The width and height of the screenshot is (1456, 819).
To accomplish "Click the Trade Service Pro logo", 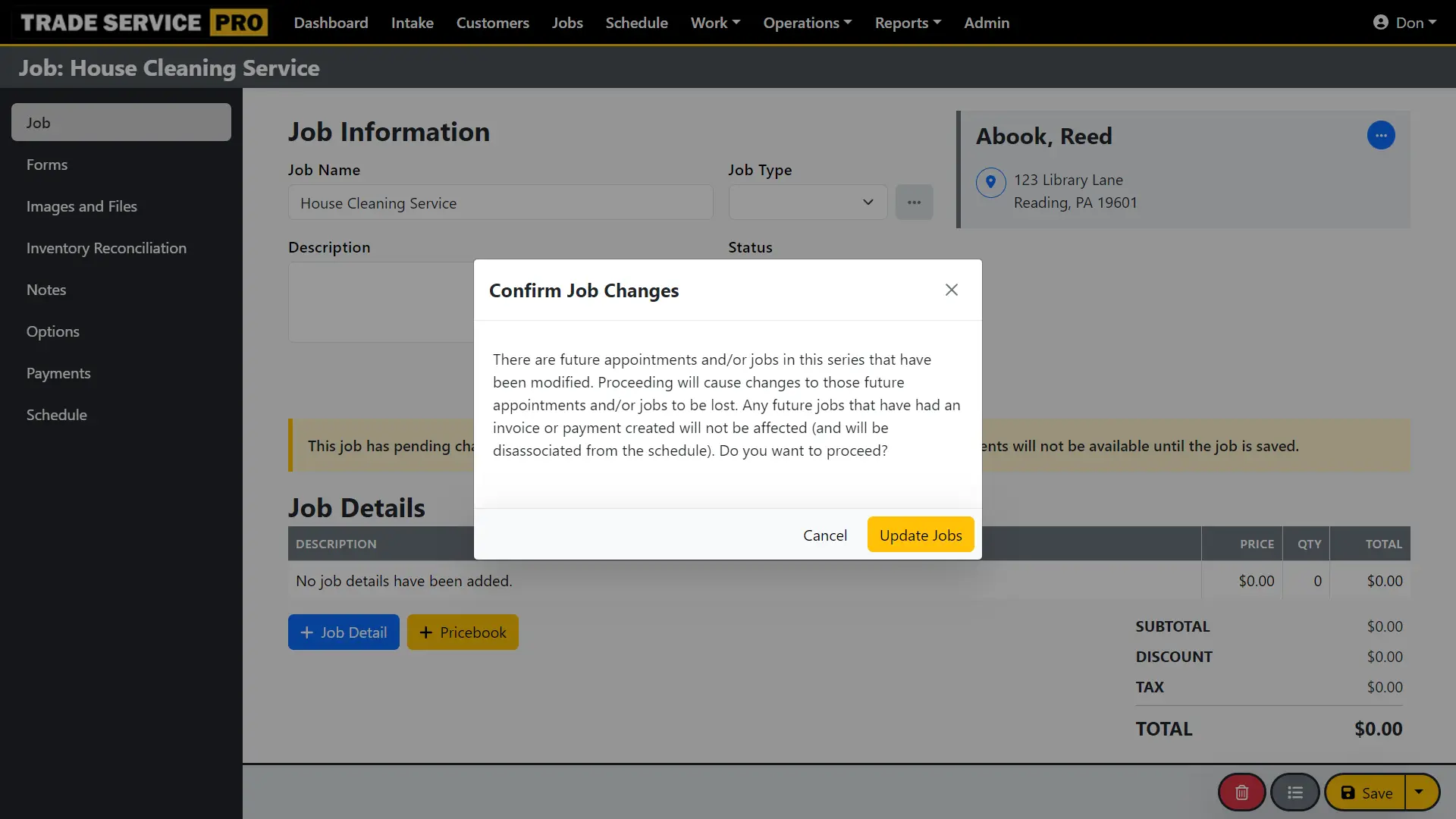I will tap(144, 23).
